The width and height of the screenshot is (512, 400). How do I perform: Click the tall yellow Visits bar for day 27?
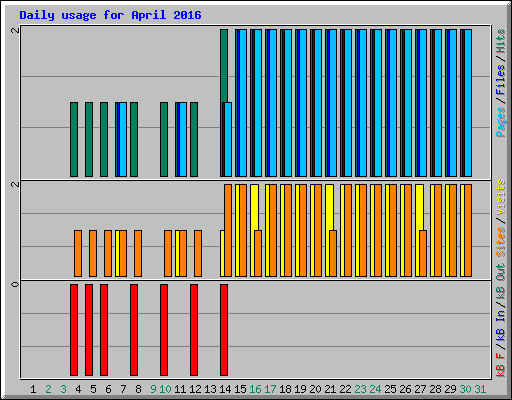pos(420,207)
